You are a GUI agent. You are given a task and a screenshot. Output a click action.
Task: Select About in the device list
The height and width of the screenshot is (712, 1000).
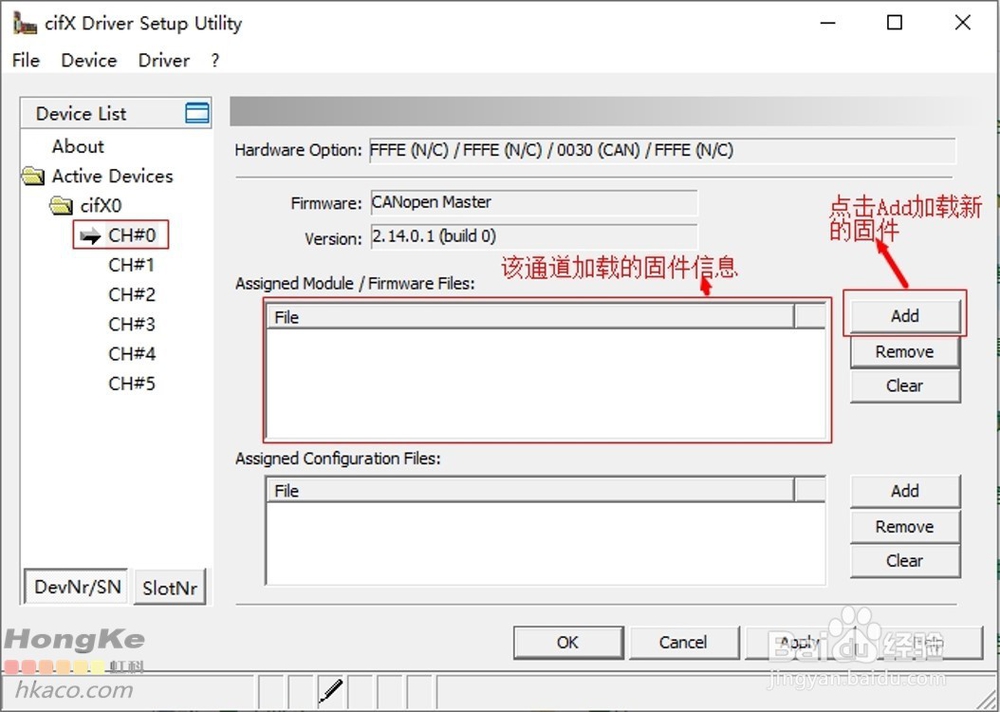(x=78, y=146)
